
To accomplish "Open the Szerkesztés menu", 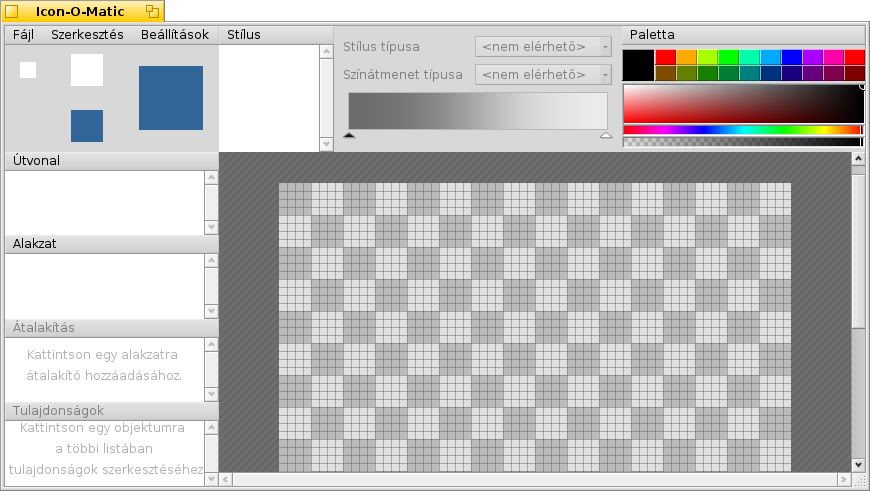I will coord(87,34).
